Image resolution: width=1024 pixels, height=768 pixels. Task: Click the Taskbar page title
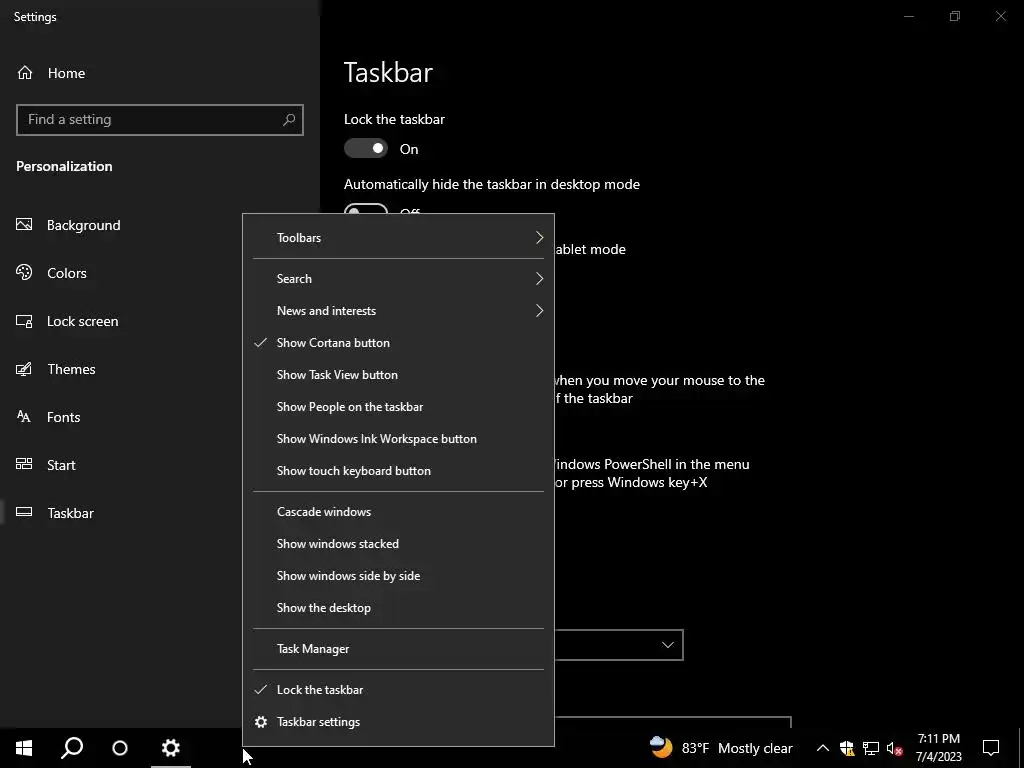coord(388,72)
